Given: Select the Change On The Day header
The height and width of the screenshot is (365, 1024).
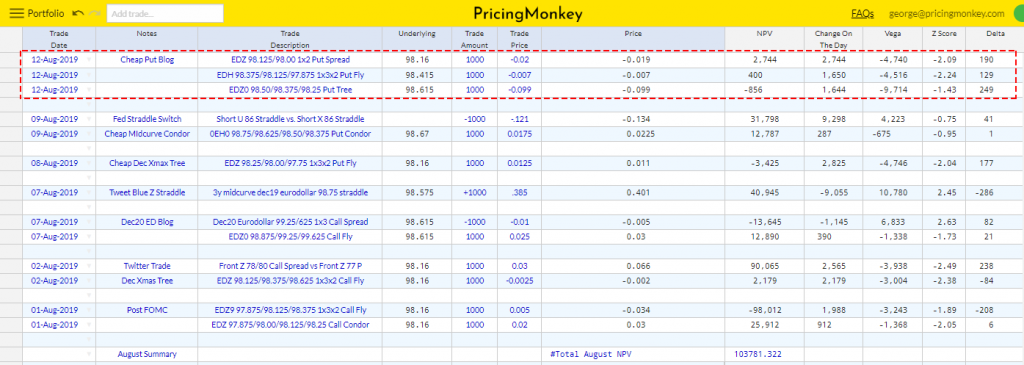Looking at the screenshot, I should coord(832,39).
